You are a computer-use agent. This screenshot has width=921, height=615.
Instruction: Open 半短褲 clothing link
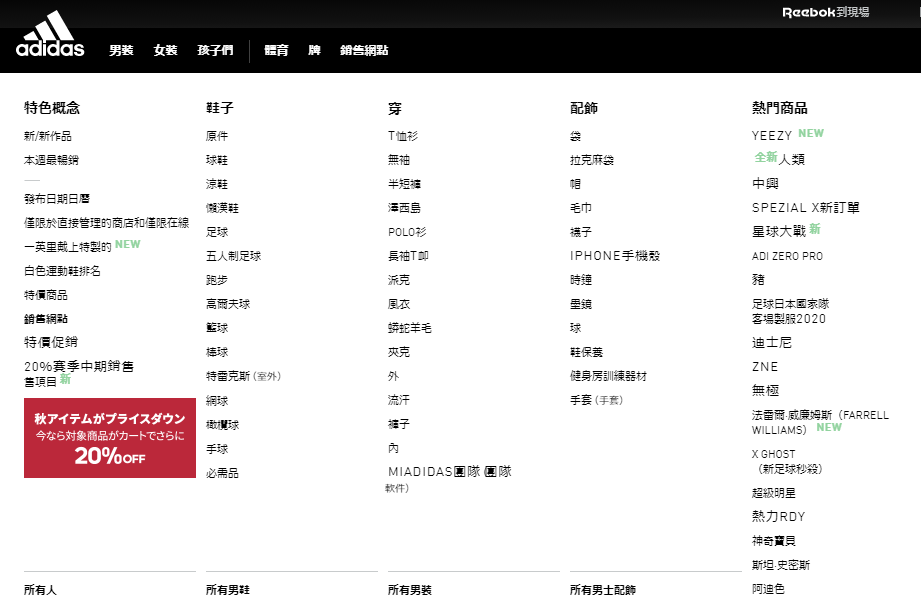(404, 184)
